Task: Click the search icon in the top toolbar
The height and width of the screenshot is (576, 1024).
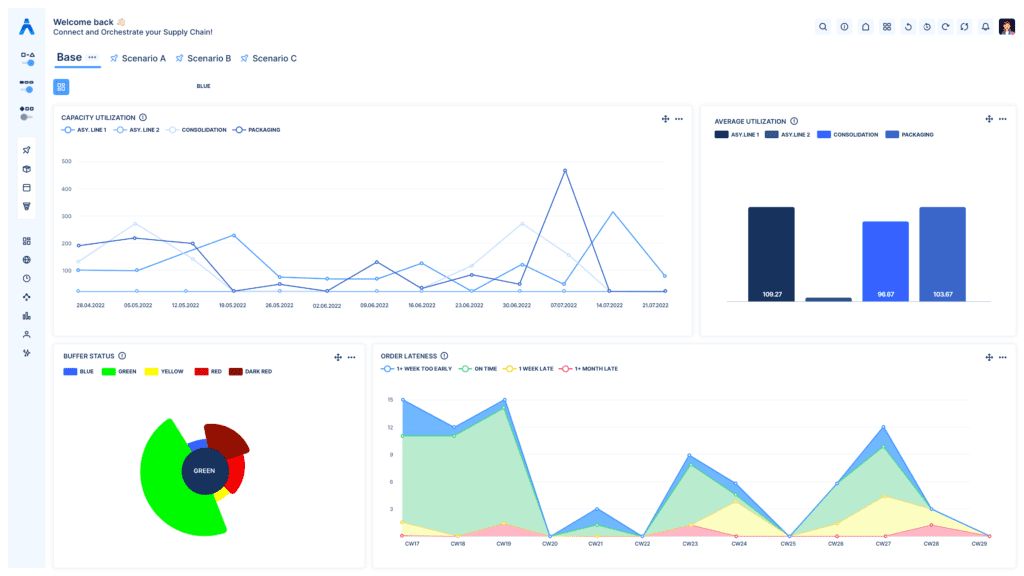Action: pyautogui.click(x=823, y=27)
